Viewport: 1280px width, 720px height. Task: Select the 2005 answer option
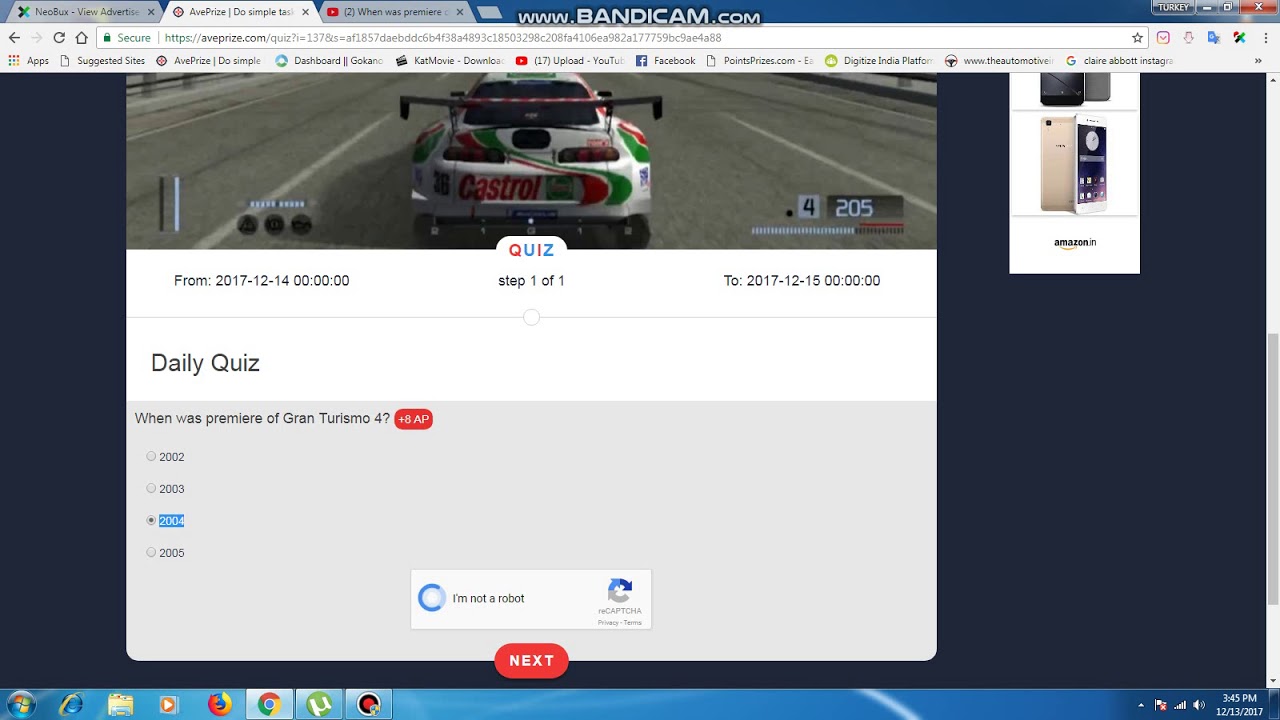(x=151, y=552)
